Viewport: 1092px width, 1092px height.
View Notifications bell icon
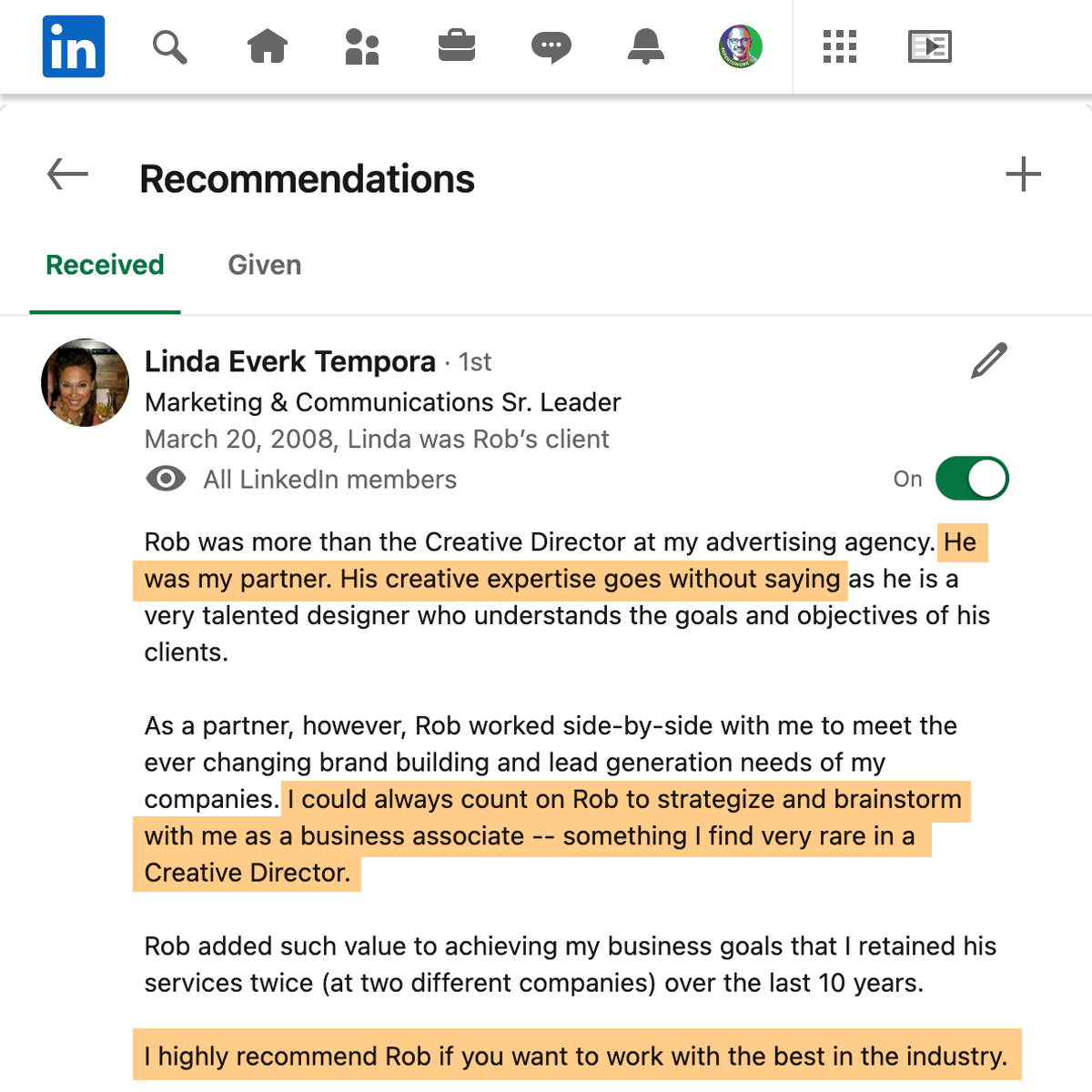point(646,46)
